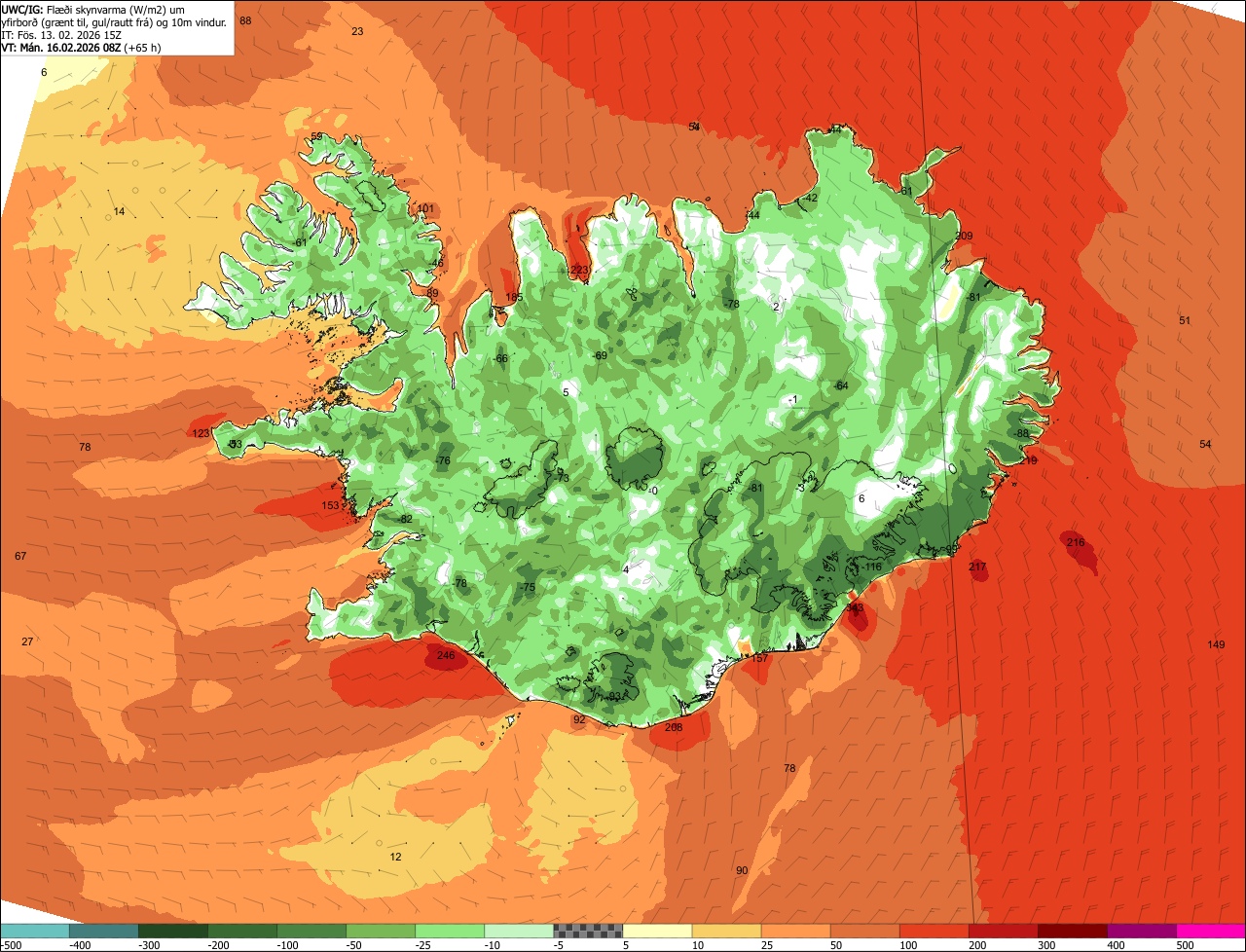Click the value '149' near the east edge
This screenshot has width=1246, height=952.
click(1216, 644)
